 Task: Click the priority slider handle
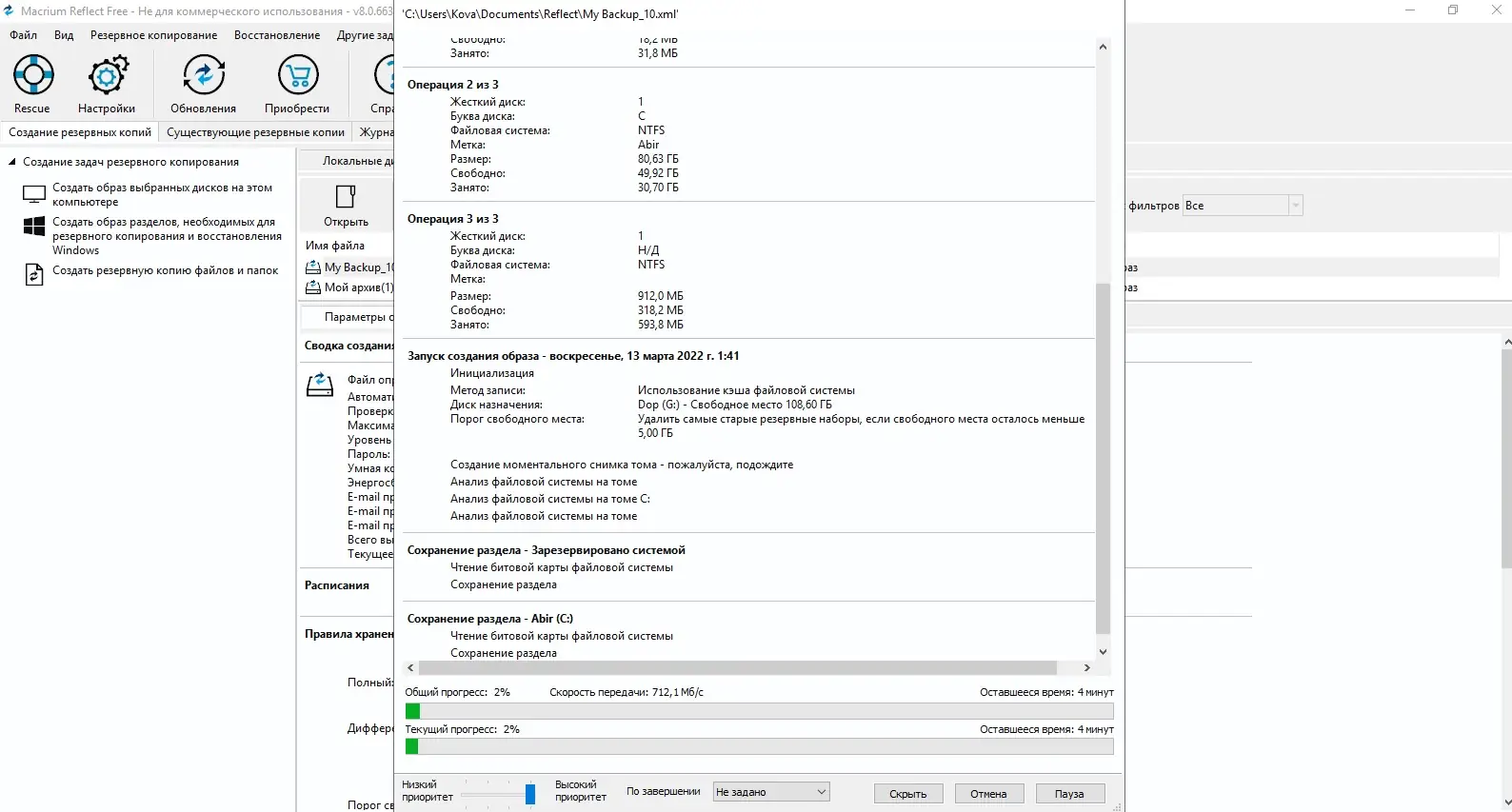530,793
